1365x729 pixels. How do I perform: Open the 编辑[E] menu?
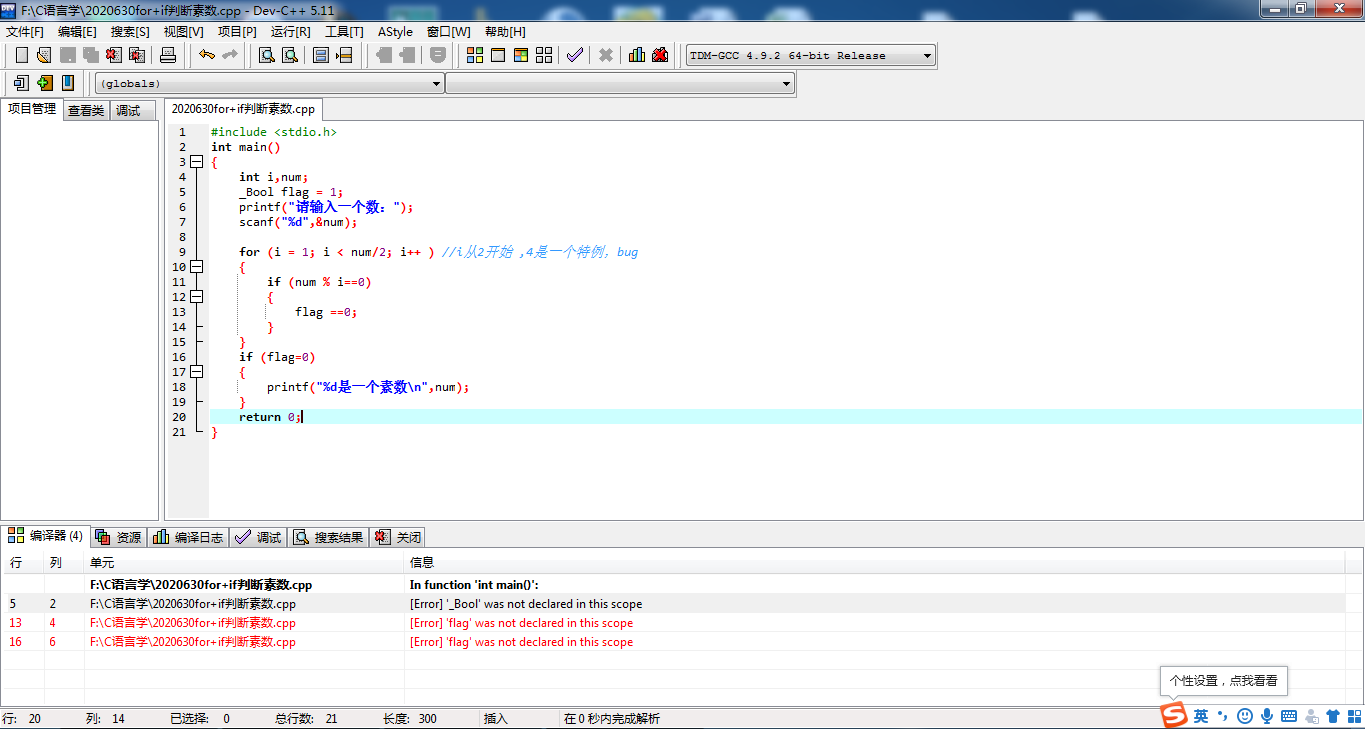(77, 32)
